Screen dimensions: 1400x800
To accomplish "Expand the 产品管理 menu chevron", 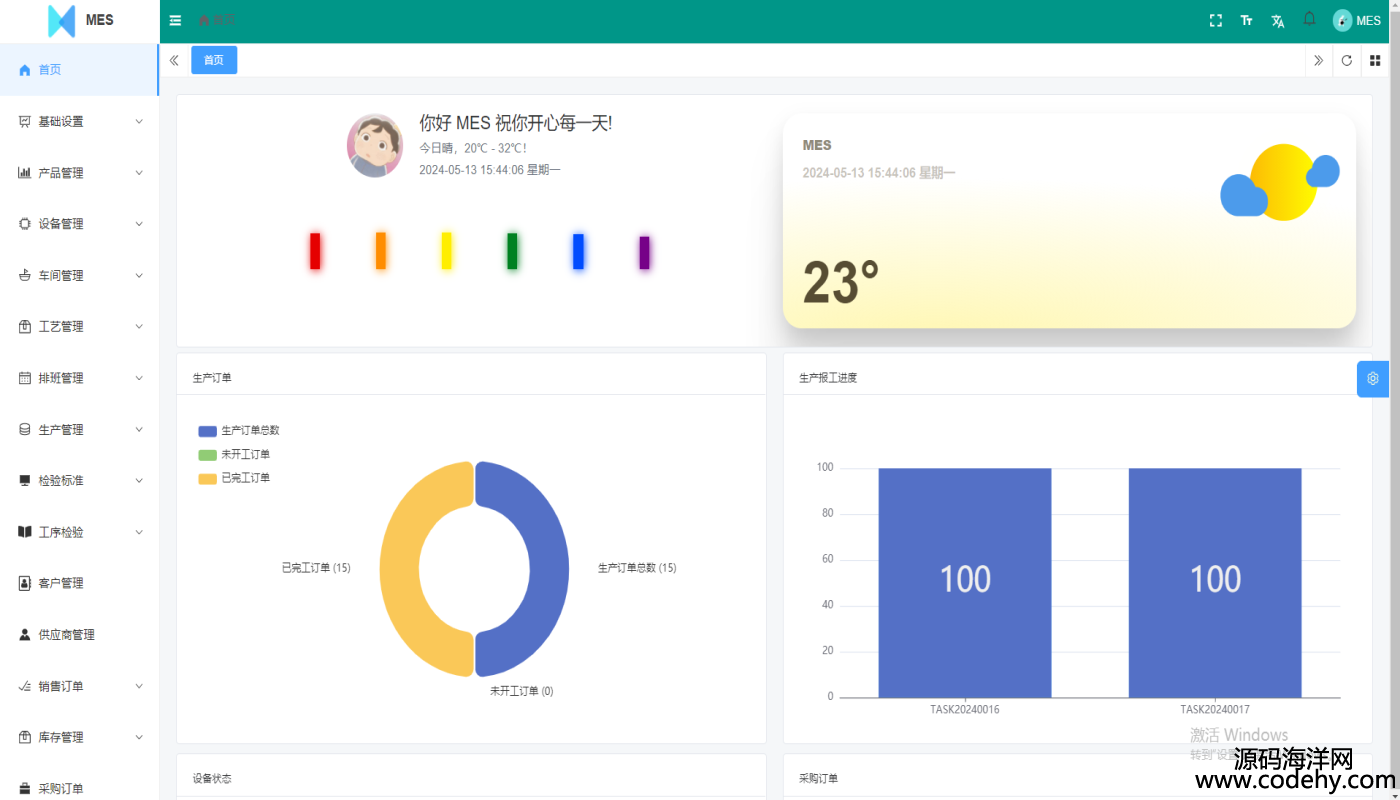I will click(x=139, y=173).
